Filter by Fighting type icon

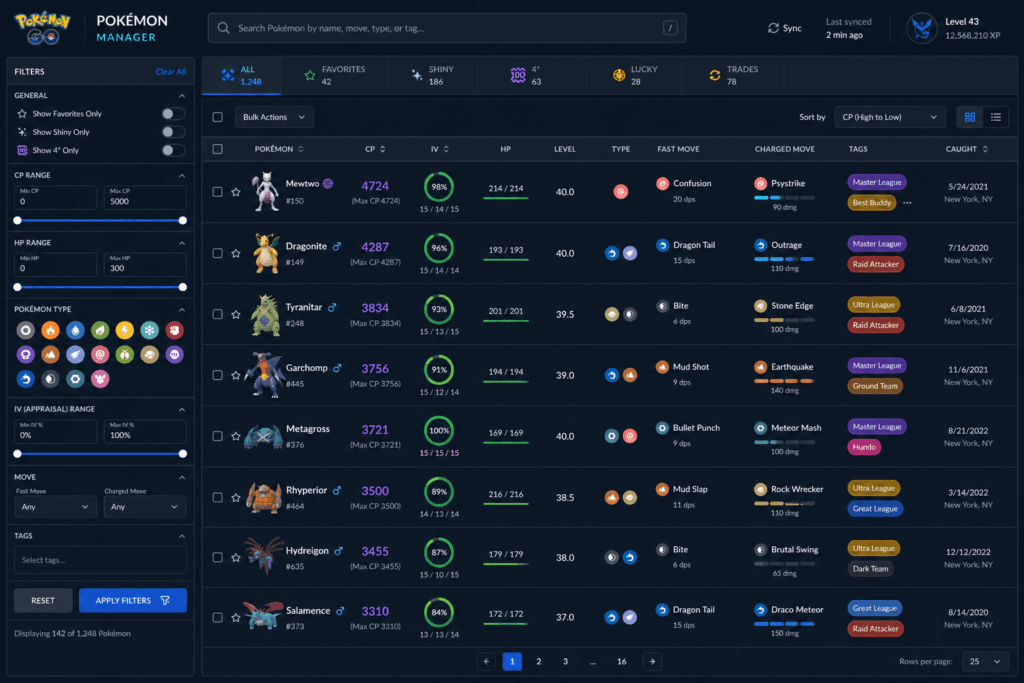coord(174,330)
